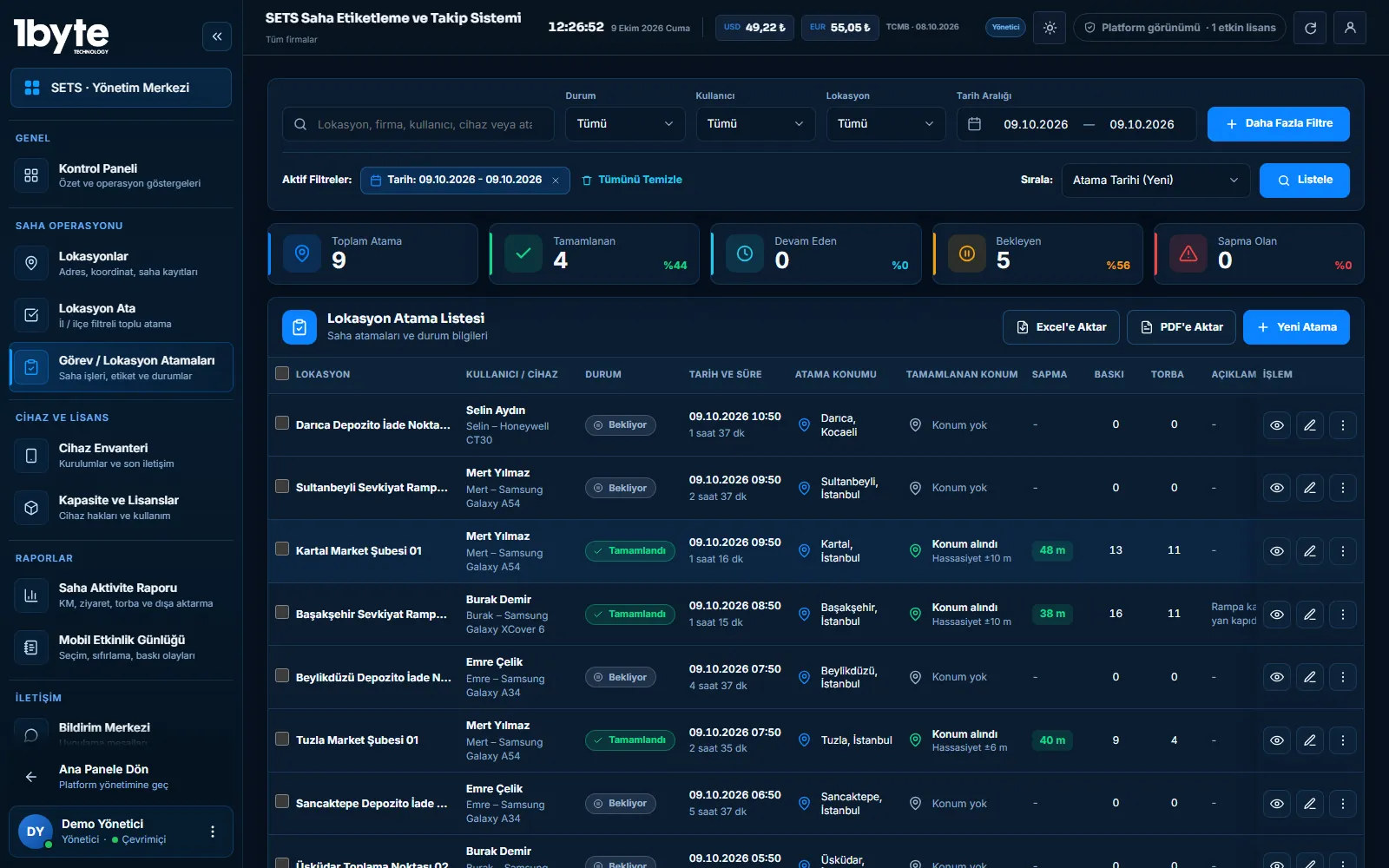This screenshot has height=868, width=1389.
Task: Click the refresh icon in the top bar
Action: 1310,28
